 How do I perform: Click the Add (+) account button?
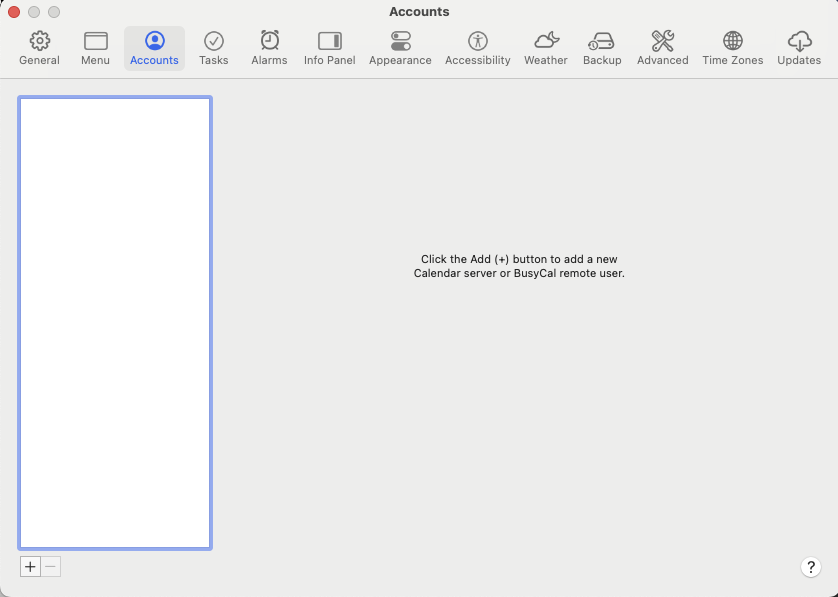tap(30, 567)
